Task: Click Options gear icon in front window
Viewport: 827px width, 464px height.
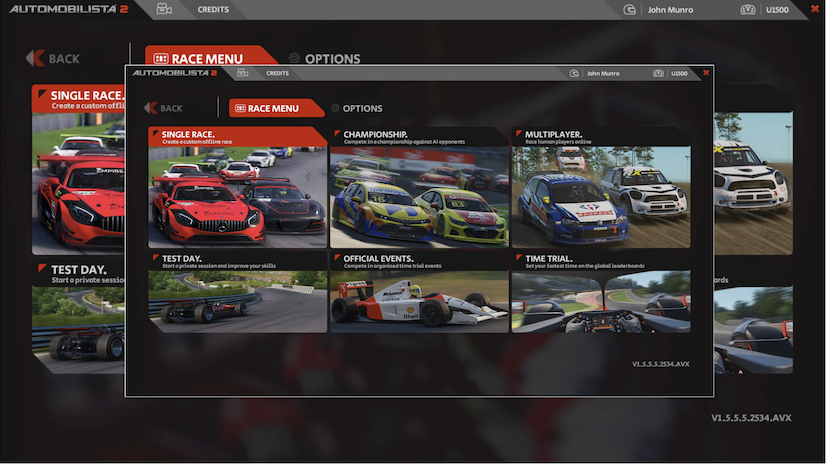Action: (x=335, y=108)
